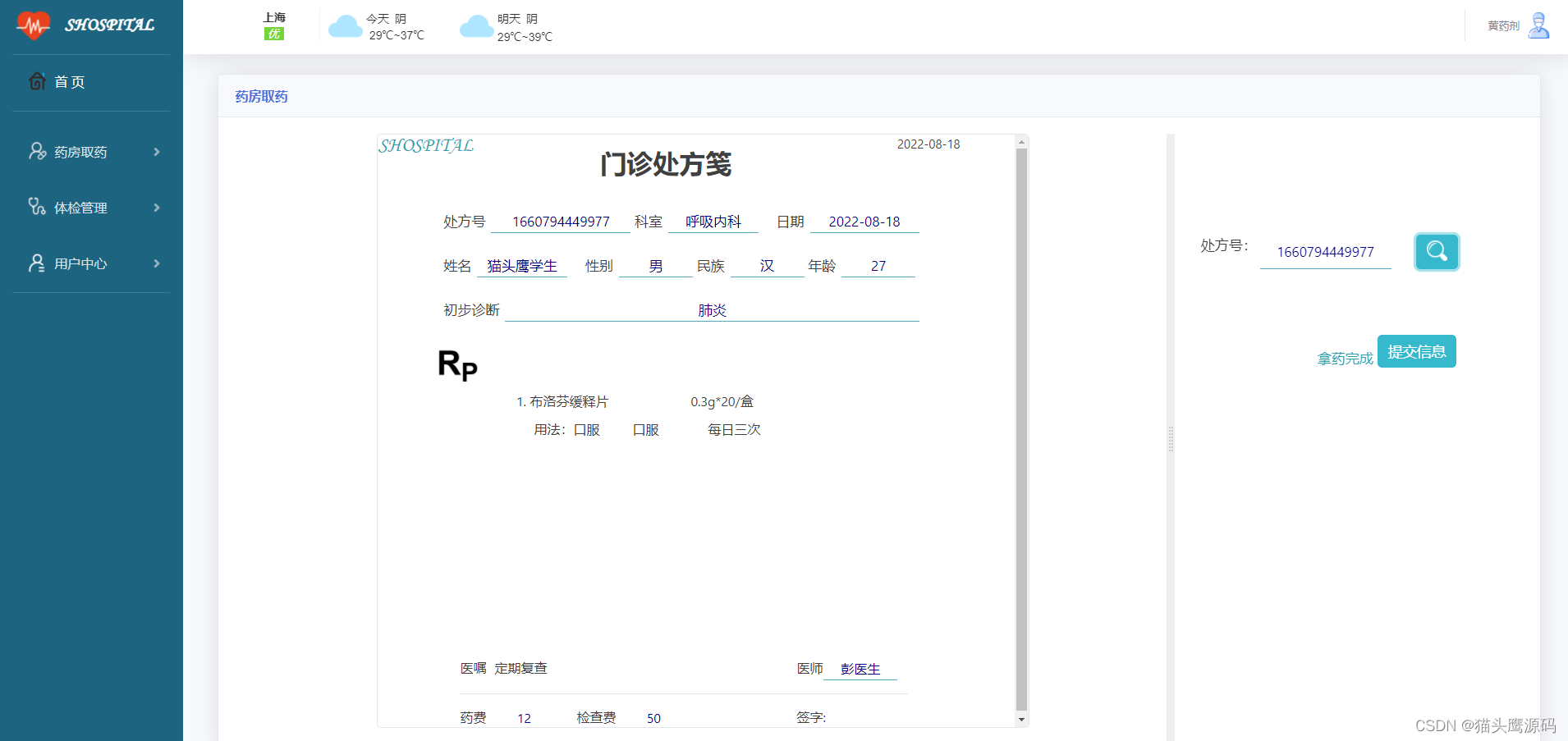Expand the 体检管理 menu chevron
Viewport: 1568px width, 741px height.
pyautogui.click(x=157, y=208)
